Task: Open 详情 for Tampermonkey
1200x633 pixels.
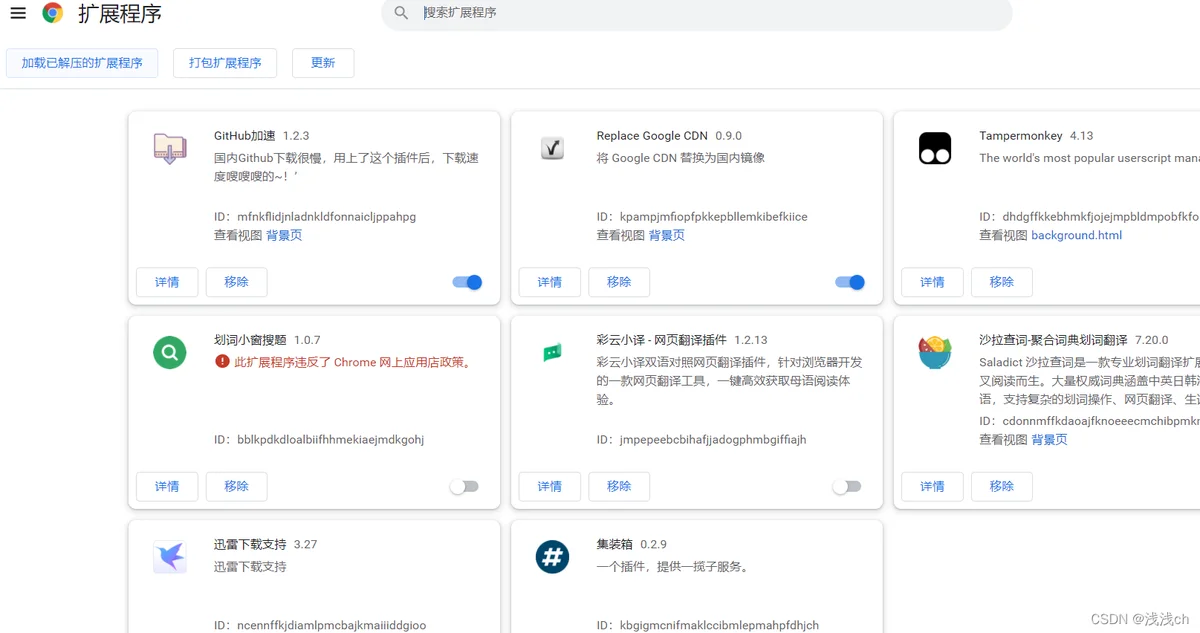Action: [x=932, y=282]
